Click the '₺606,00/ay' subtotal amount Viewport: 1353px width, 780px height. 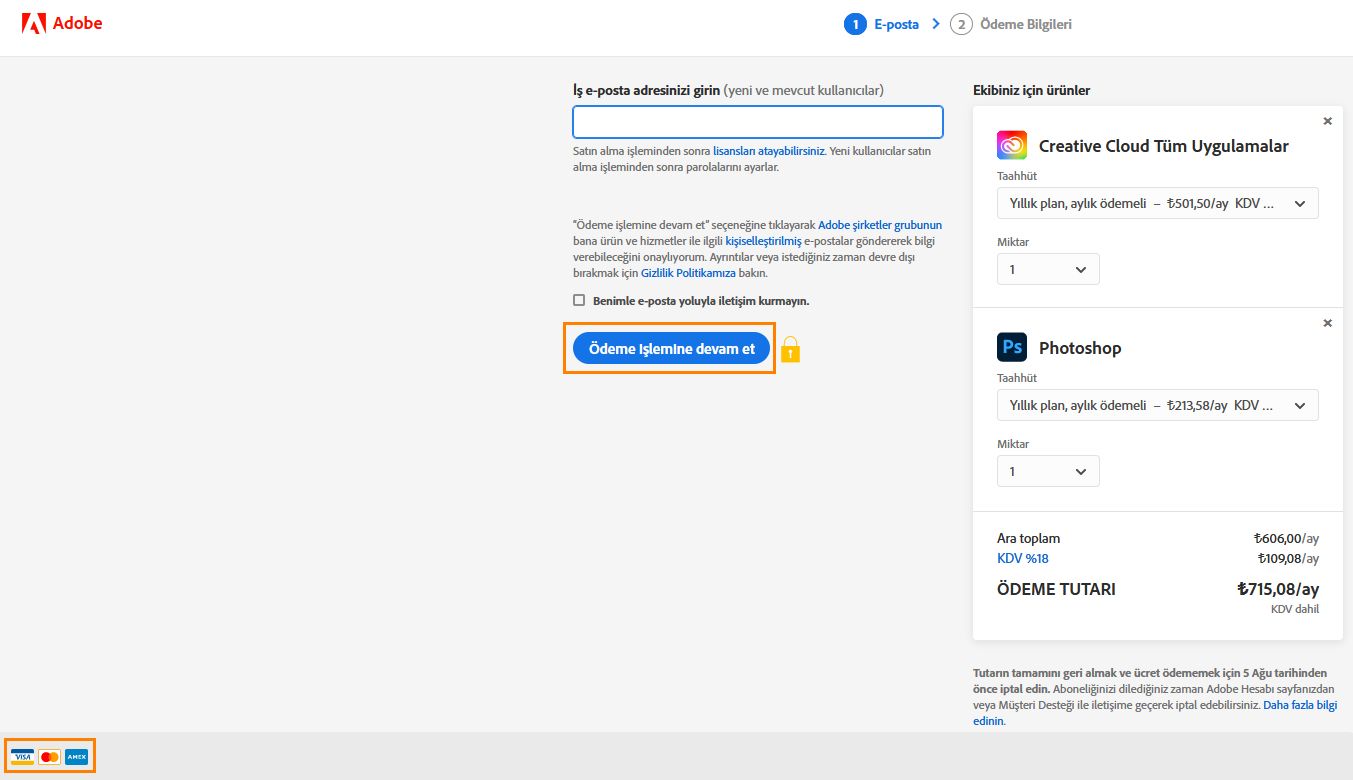tap(1286, 538)
